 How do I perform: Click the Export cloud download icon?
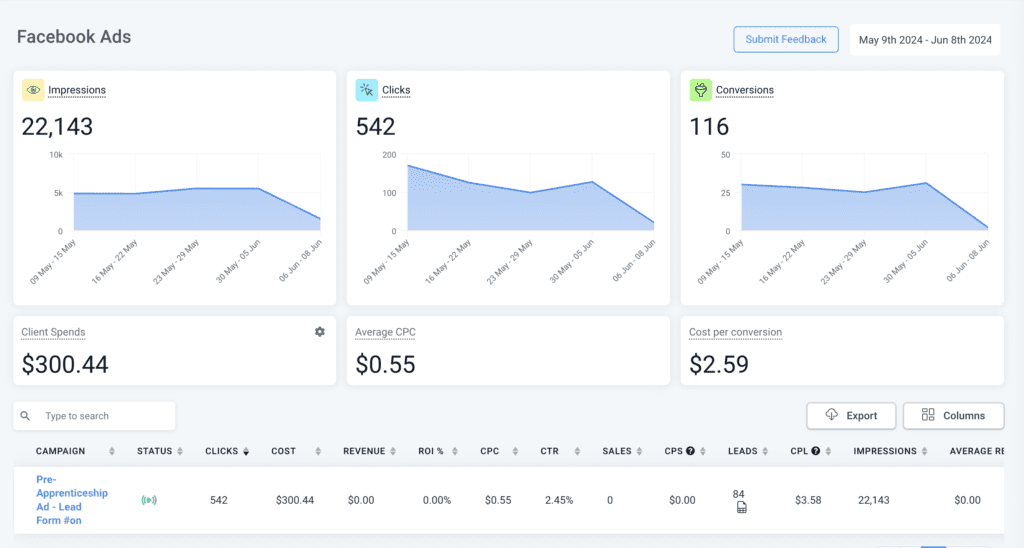[x=831, y=415]
